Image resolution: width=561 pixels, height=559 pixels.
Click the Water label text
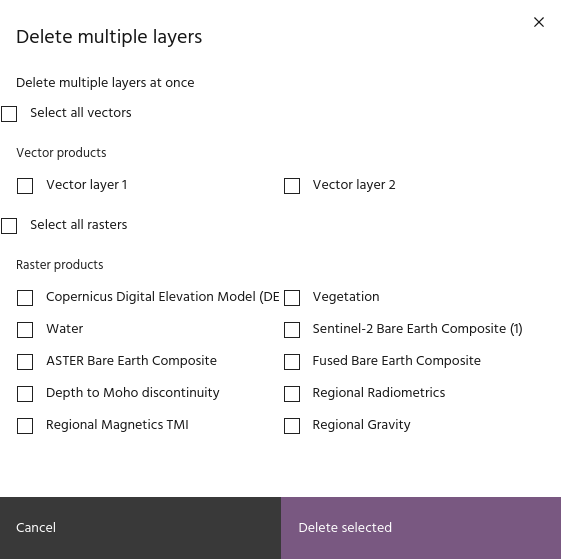pyautogui.click(x=64, y=329)
